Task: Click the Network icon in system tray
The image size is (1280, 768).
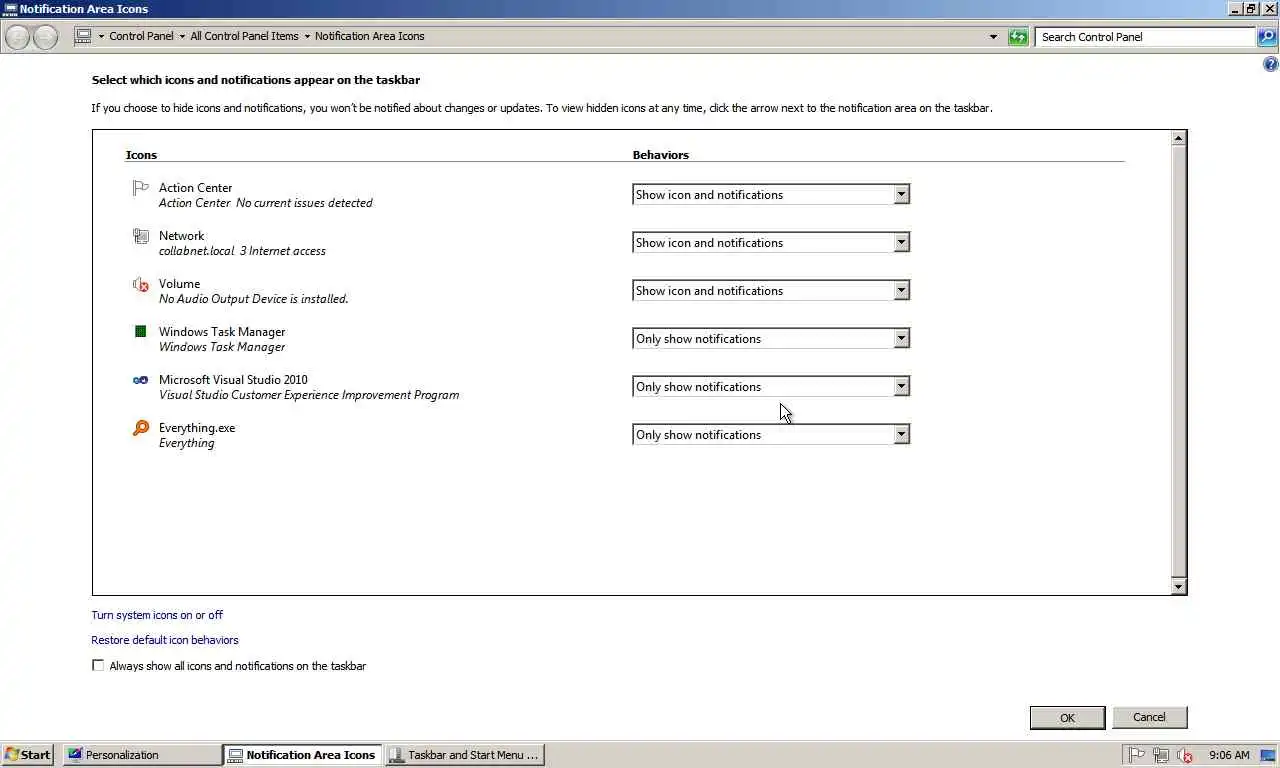Action: 1161,755
